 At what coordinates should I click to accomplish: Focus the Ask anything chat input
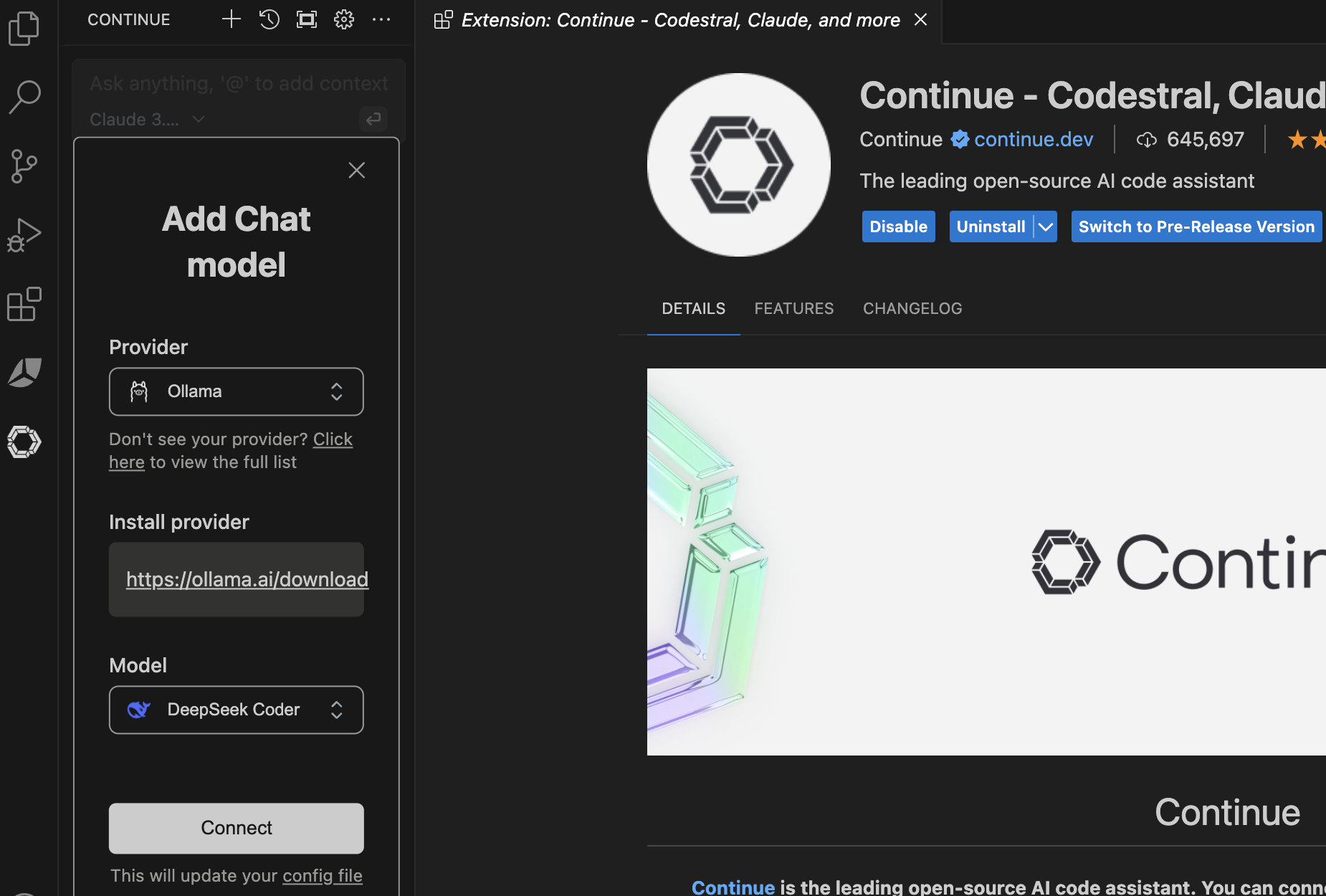click(x=239, y=84)
